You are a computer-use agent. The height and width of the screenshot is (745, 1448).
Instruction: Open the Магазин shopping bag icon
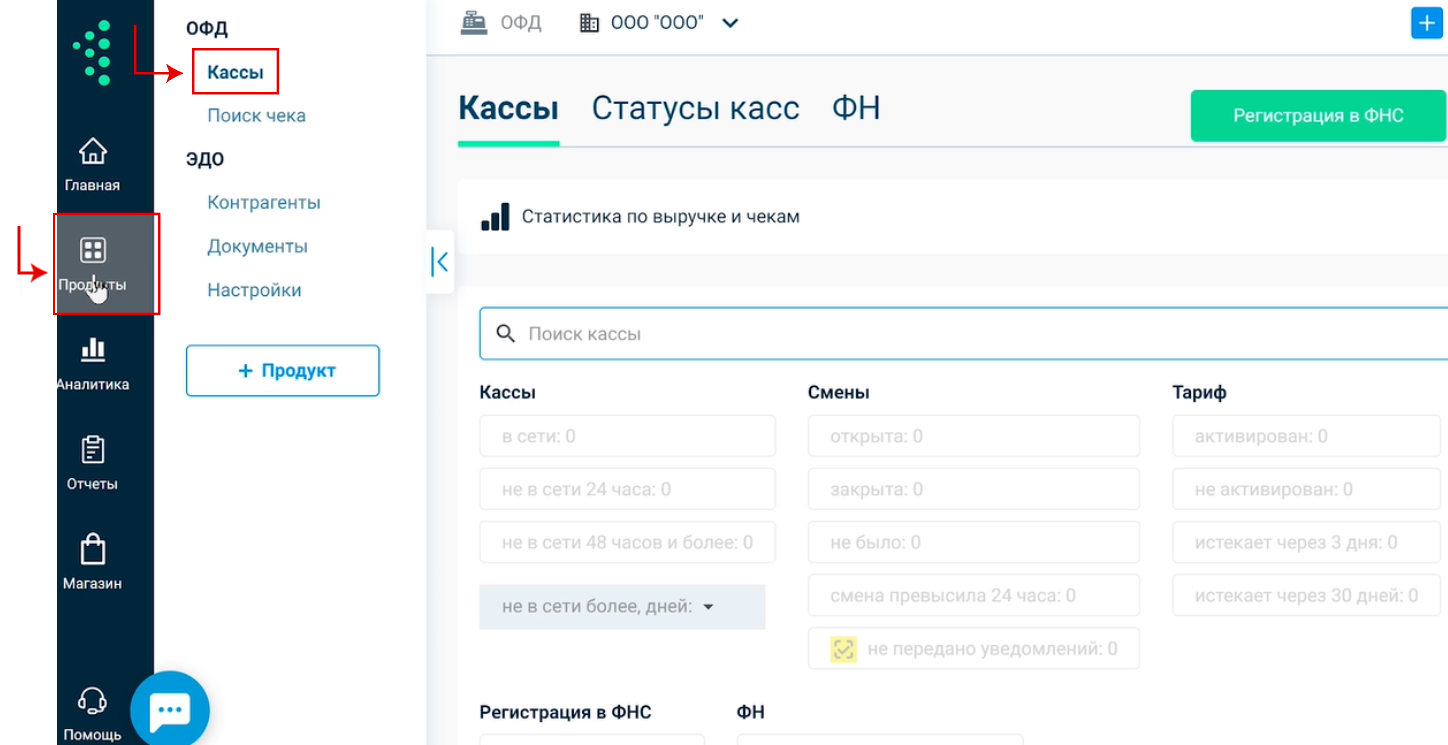click(x=92, y=550)
